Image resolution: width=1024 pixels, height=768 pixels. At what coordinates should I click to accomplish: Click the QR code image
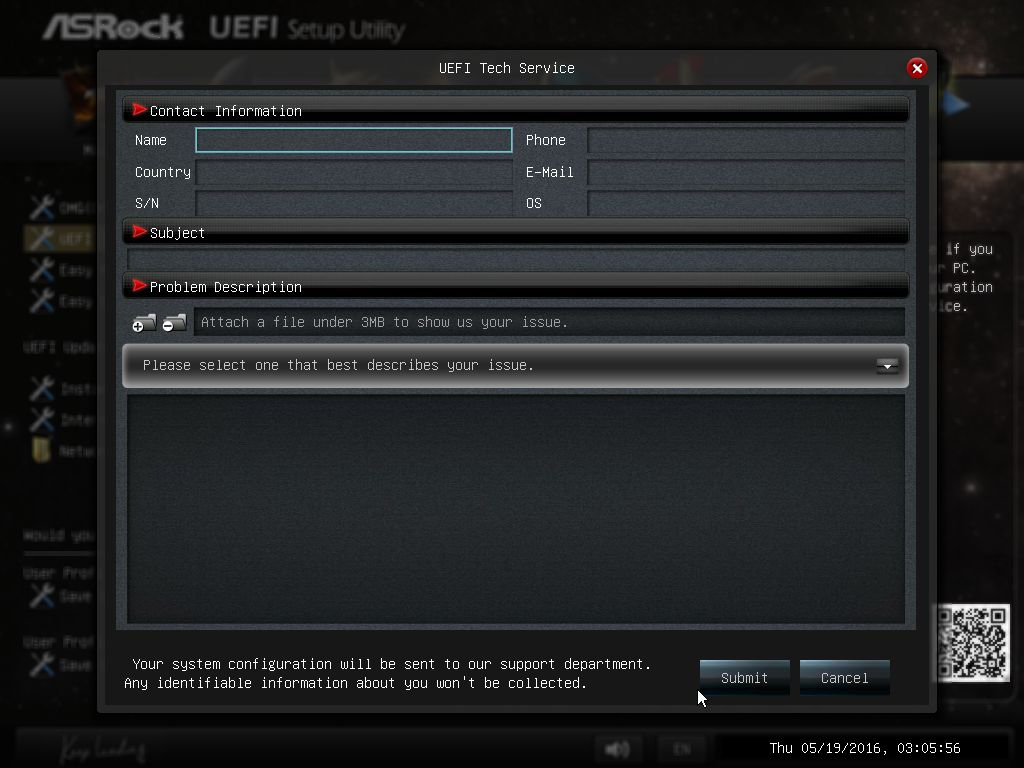click(973, 643)
